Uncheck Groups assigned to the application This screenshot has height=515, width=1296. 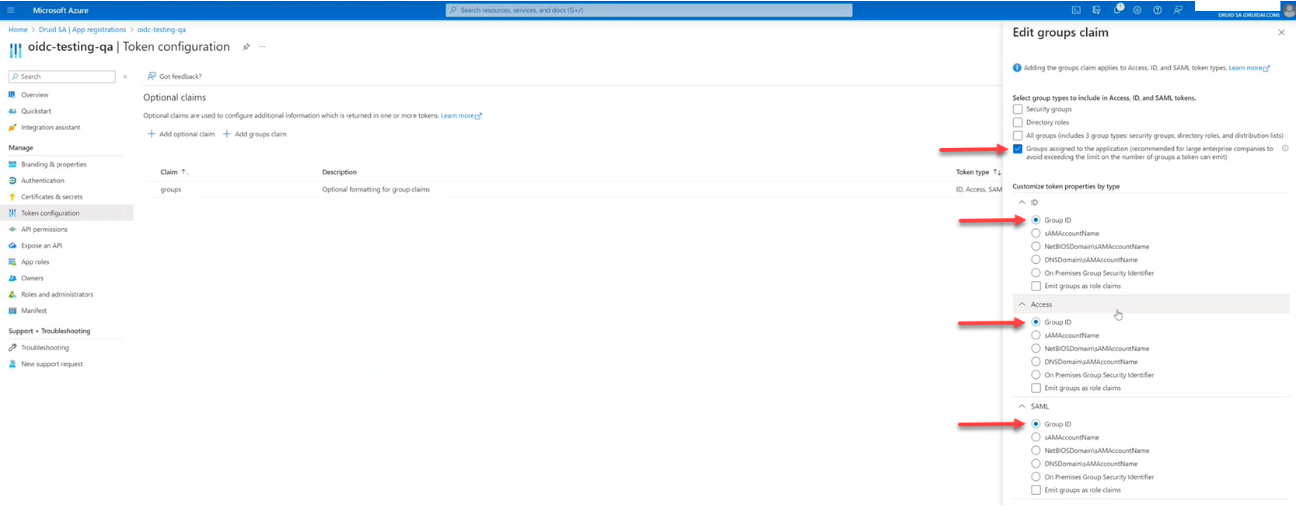(x=1018, y=149)
